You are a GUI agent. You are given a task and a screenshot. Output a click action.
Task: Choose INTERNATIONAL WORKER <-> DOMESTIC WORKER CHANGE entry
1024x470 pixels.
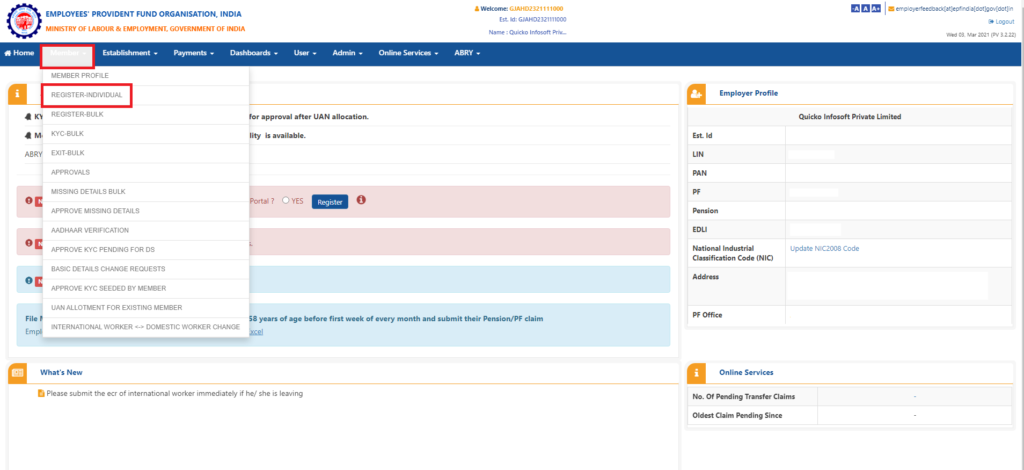(x=146, y=326)
